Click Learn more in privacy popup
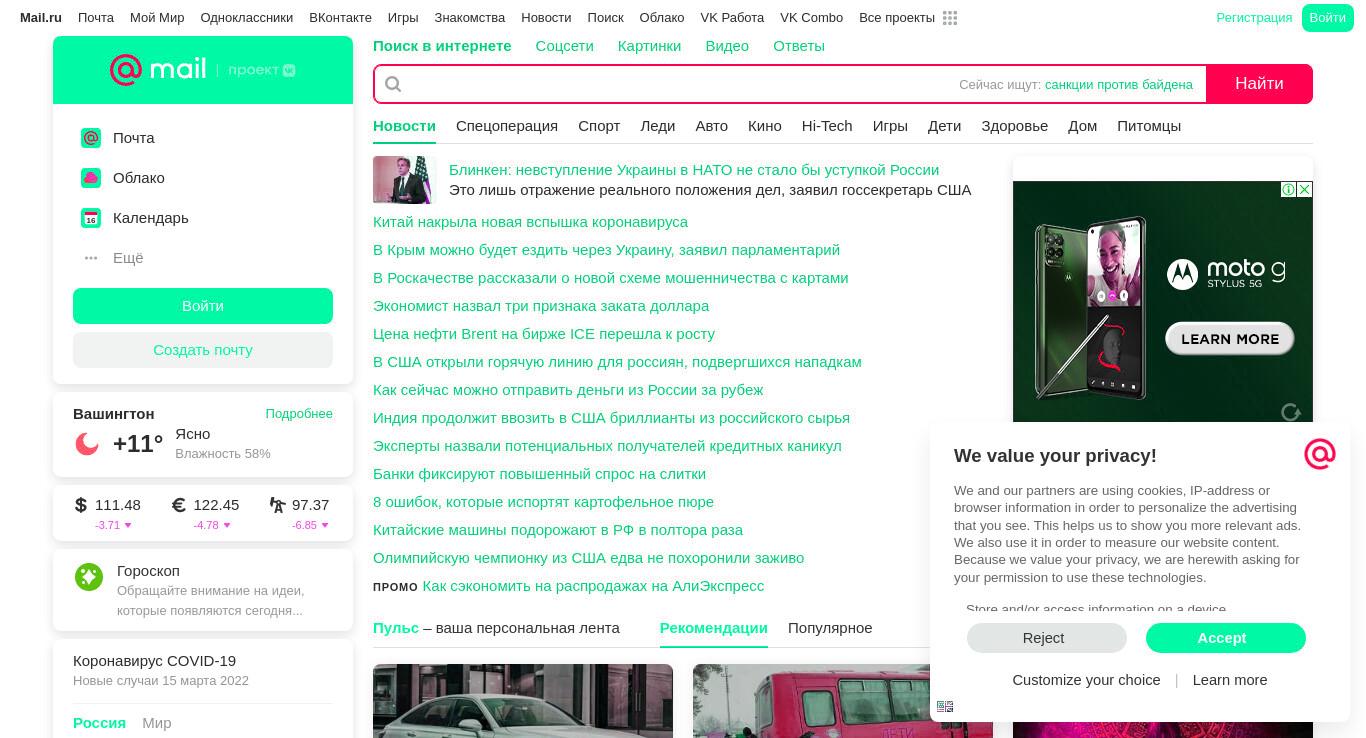1366x738 pixels. tap(1230, 680)
